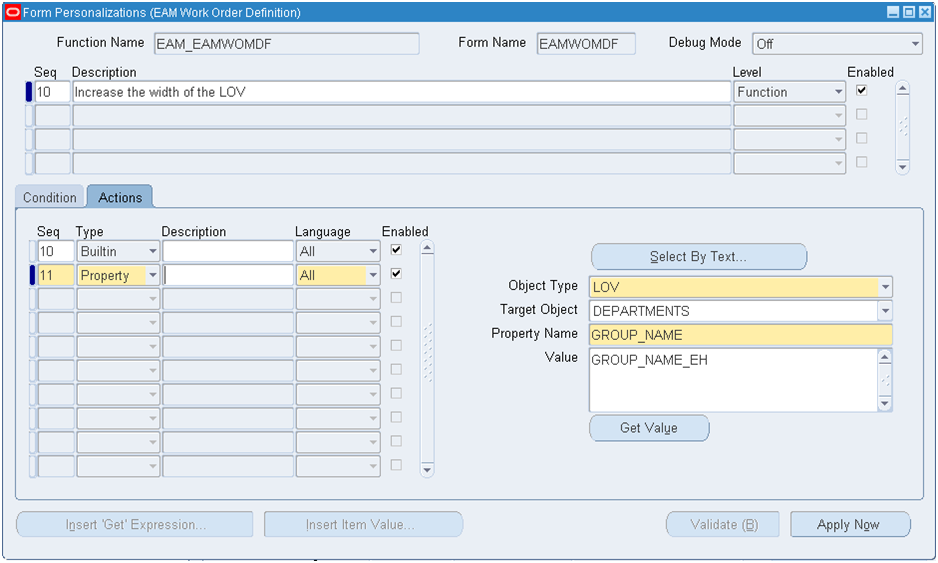Open the Target Object dropdown showing DEPARTMENTS
The height and width of the screenshot is (563, 938).
(884, 311)
